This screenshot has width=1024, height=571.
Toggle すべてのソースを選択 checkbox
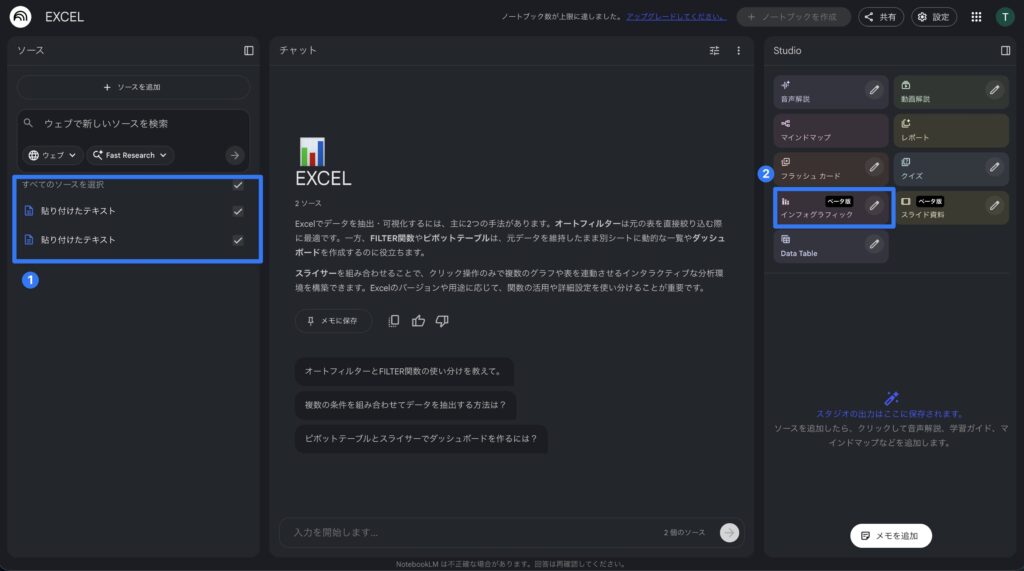pos(238,185)
